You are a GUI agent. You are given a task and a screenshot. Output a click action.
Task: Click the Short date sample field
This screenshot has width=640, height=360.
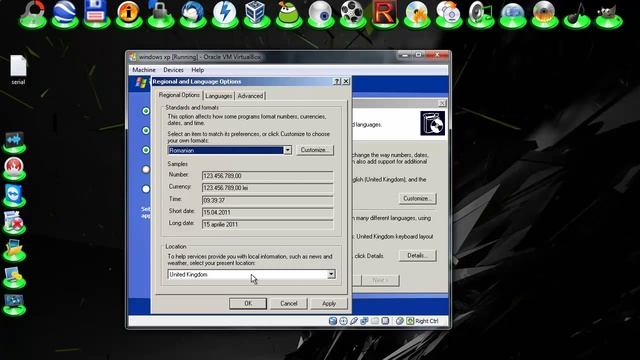tap(267, 212)
